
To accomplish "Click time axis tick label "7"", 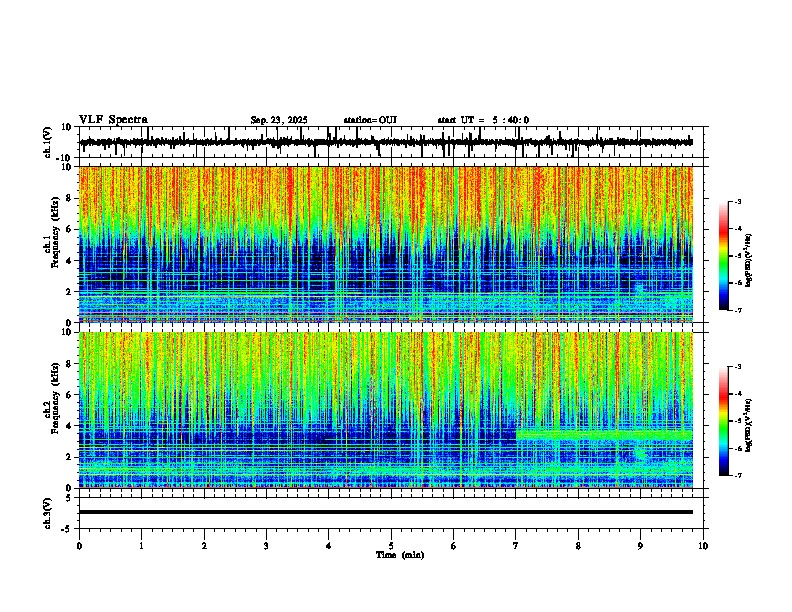I will [x=516, y=546].
